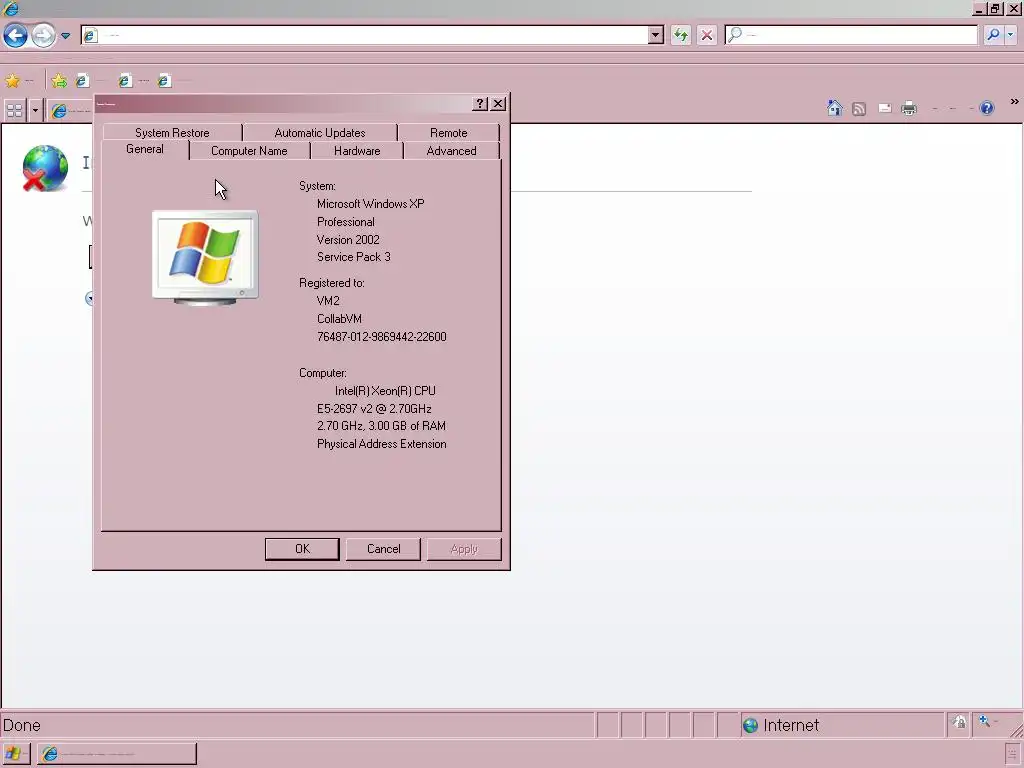The width and height of the screenshot is (1024, 768).
Task: Click the 'Intel(R) Xeon(R) CPU' text
Action: click(385, 391)
